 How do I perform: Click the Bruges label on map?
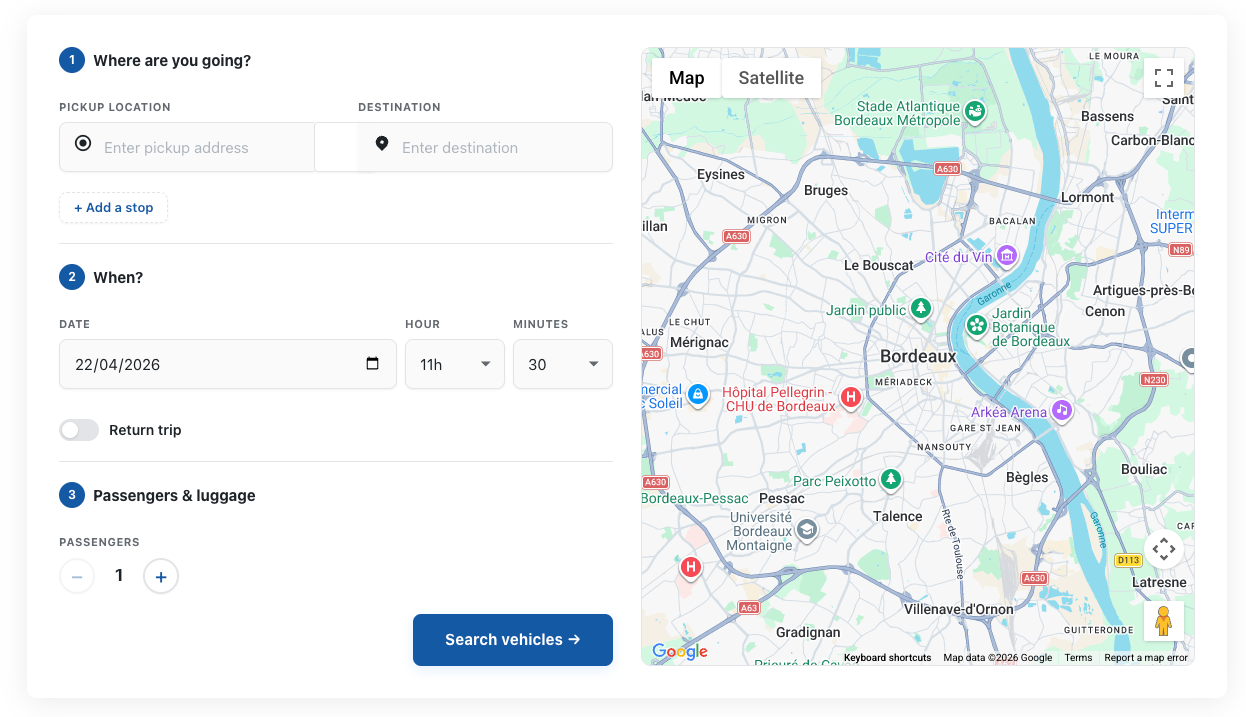[826, 190]
